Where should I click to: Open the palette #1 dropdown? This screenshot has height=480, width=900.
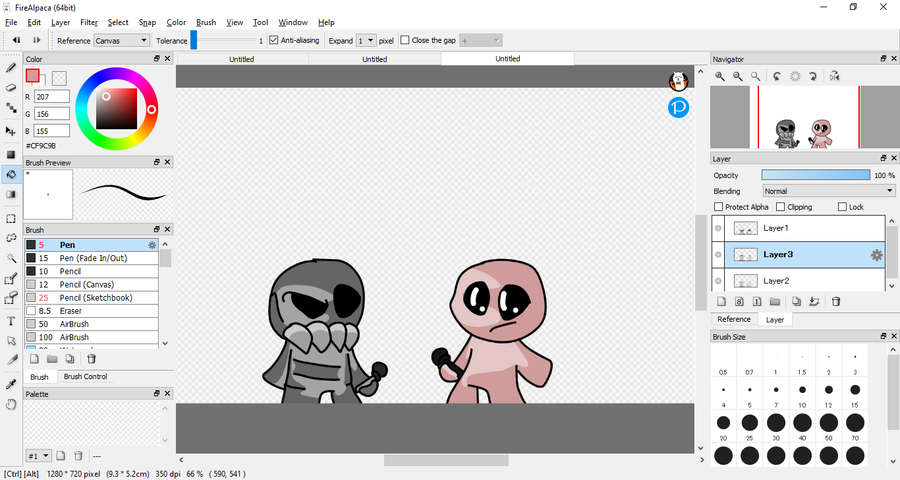click(x=39, y=456)
